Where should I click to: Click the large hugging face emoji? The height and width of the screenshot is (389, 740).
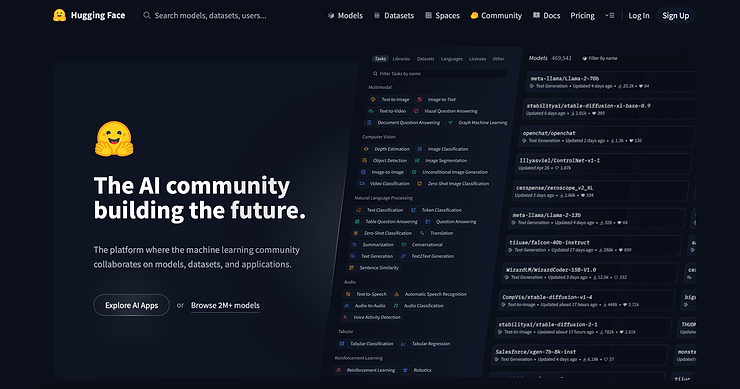114,139
